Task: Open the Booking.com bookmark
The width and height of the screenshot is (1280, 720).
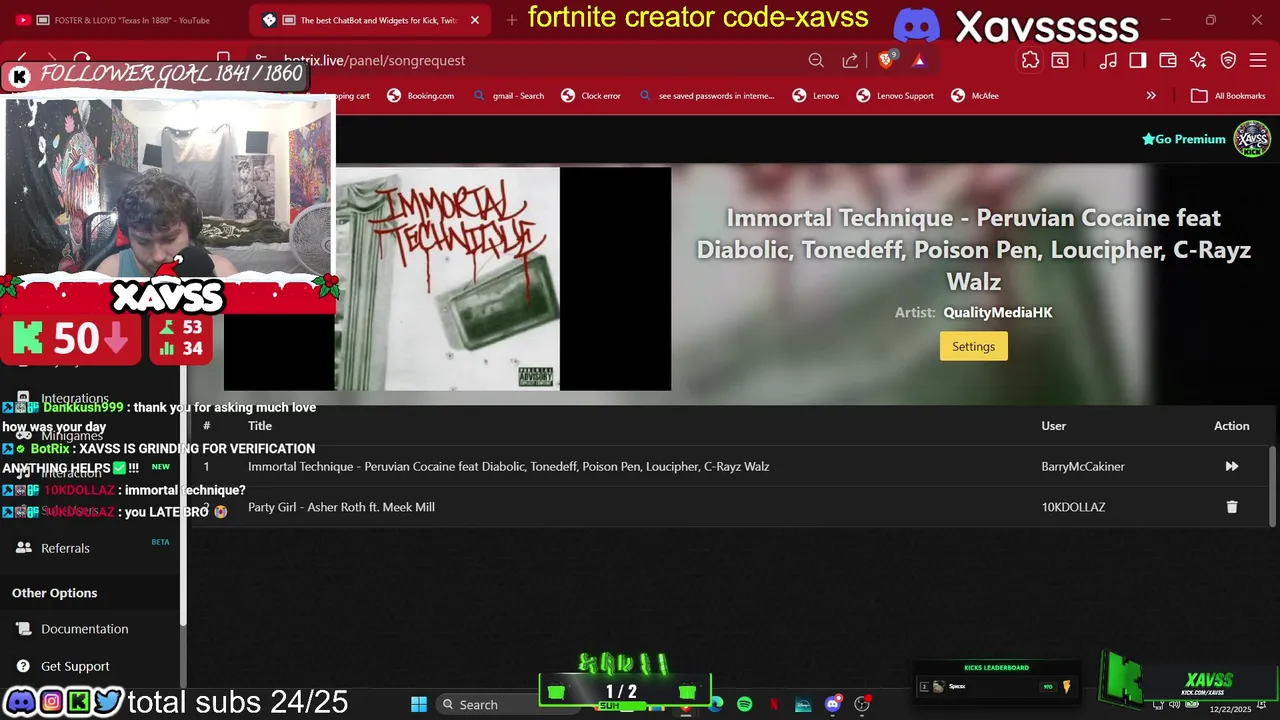Action: point(420,96)
